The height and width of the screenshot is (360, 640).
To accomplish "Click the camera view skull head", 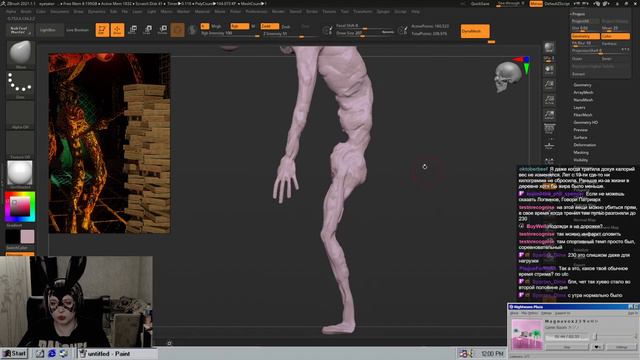I will pyautogui.click(x=507, y=76).
